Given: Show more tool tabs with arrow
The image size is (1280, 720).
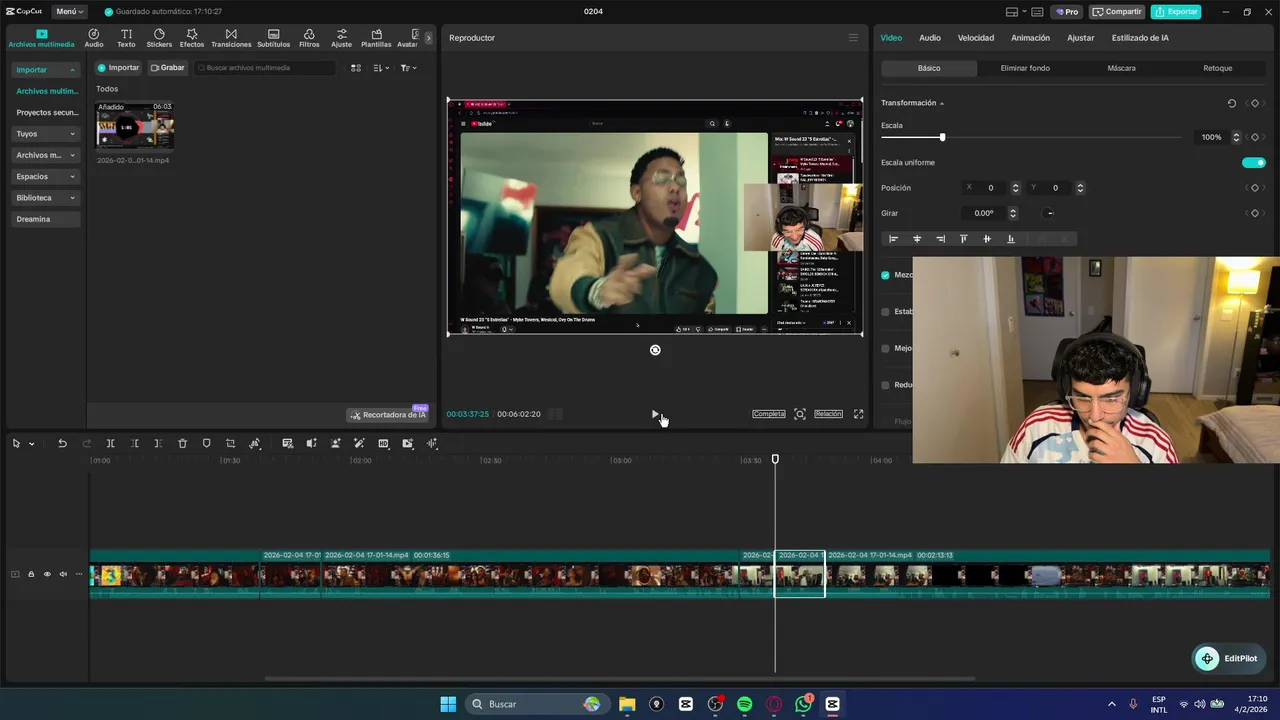Looking at the screenshot, I should (x=429, y=38).
